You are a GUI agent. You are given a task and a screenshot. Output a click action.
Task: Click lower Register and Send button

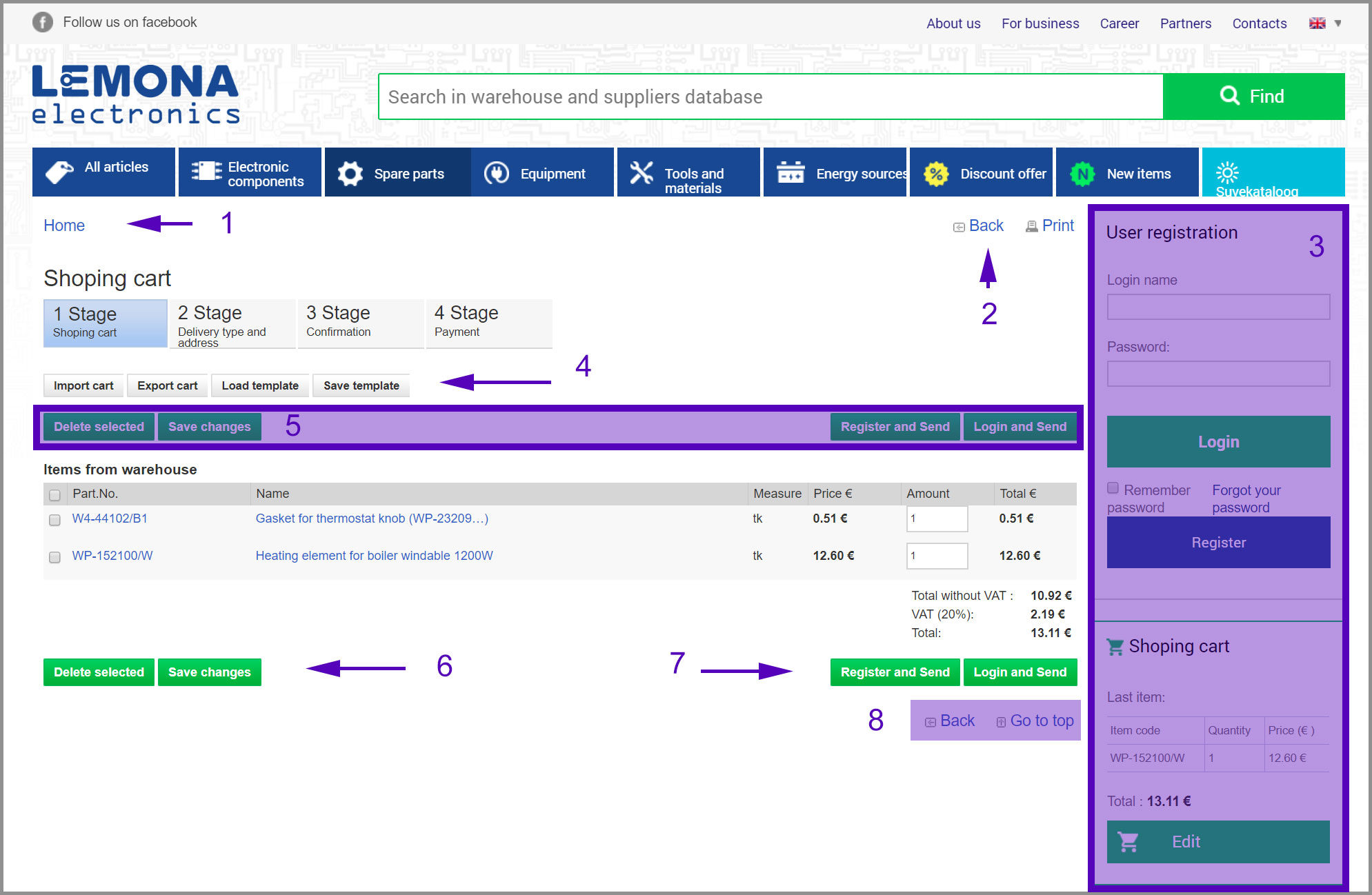[x=895, y=672]
